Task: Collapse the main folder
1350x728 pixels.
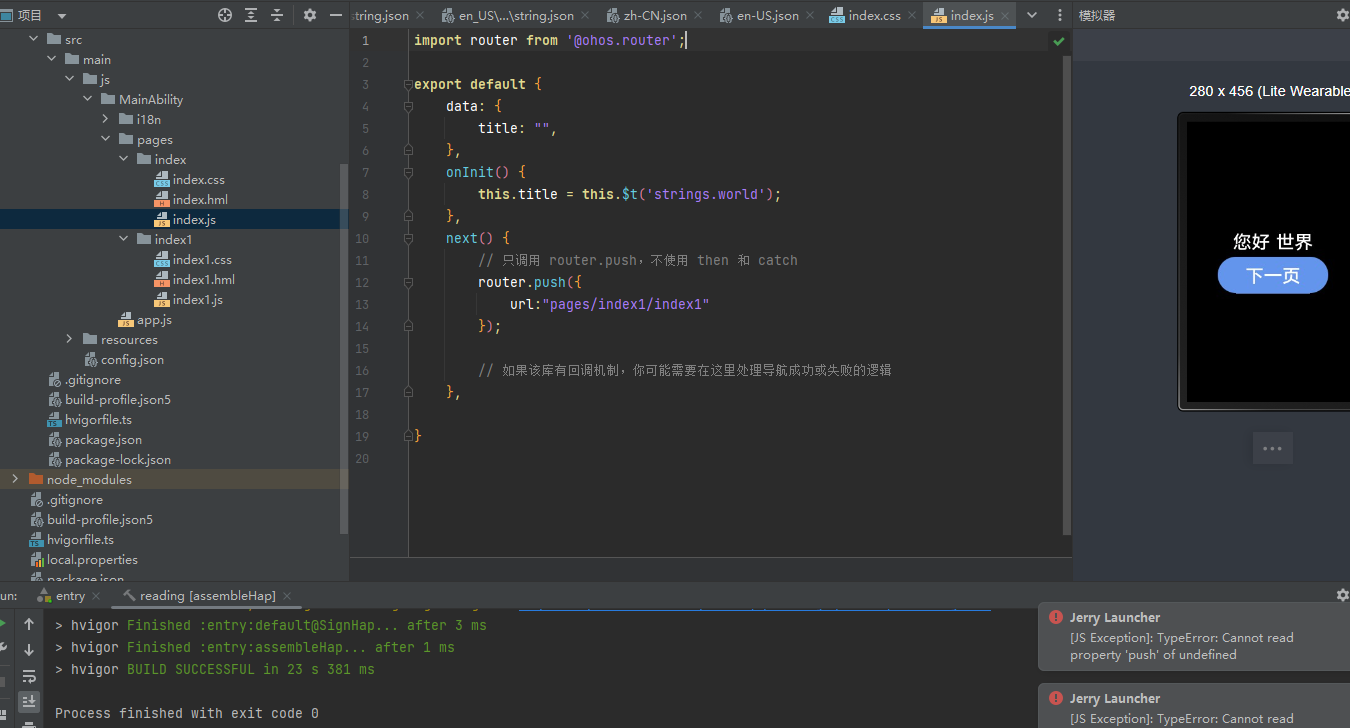Action: tap(51, 59)
